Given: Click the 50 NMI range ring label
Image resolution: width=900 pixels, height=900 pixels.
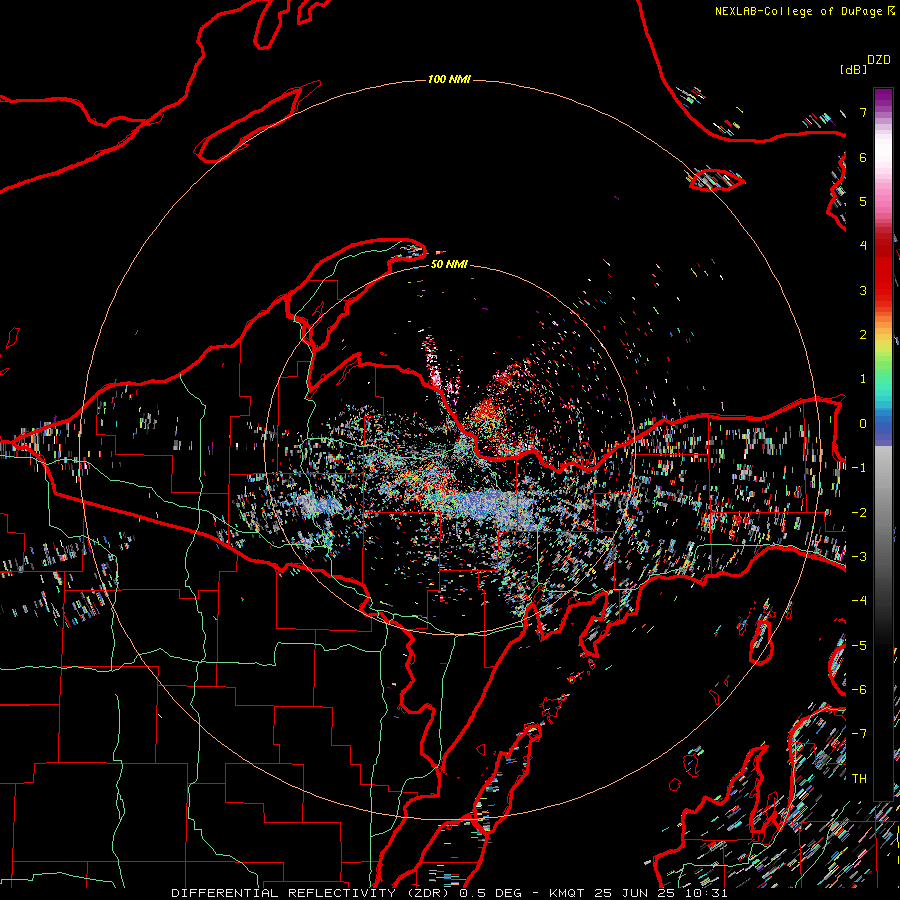Looking at the screenshot, I should click(449, 264).
